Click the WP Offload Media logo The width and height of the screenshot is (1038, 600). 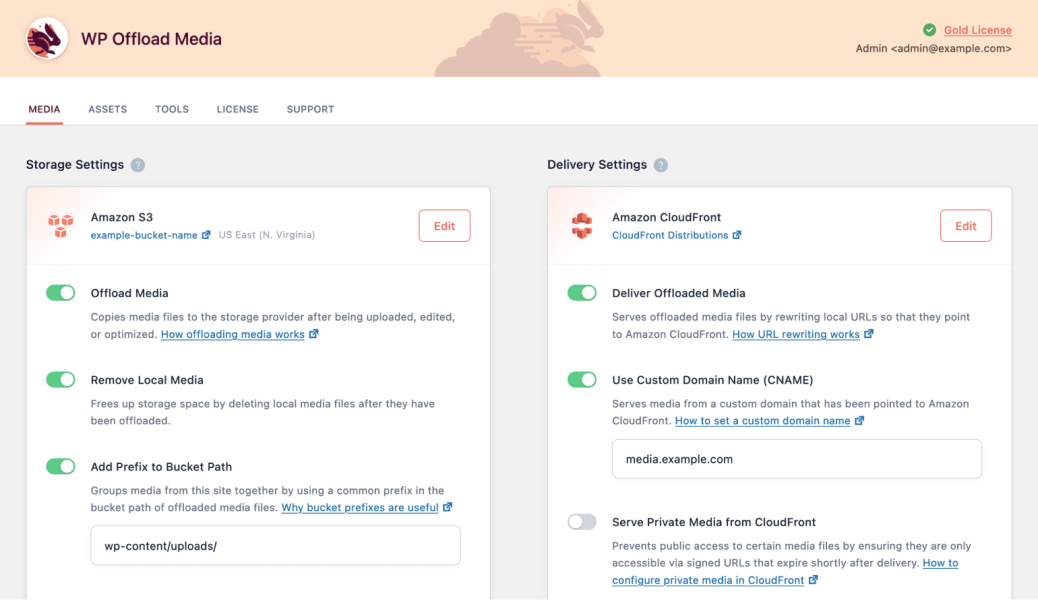click(44, 38)
